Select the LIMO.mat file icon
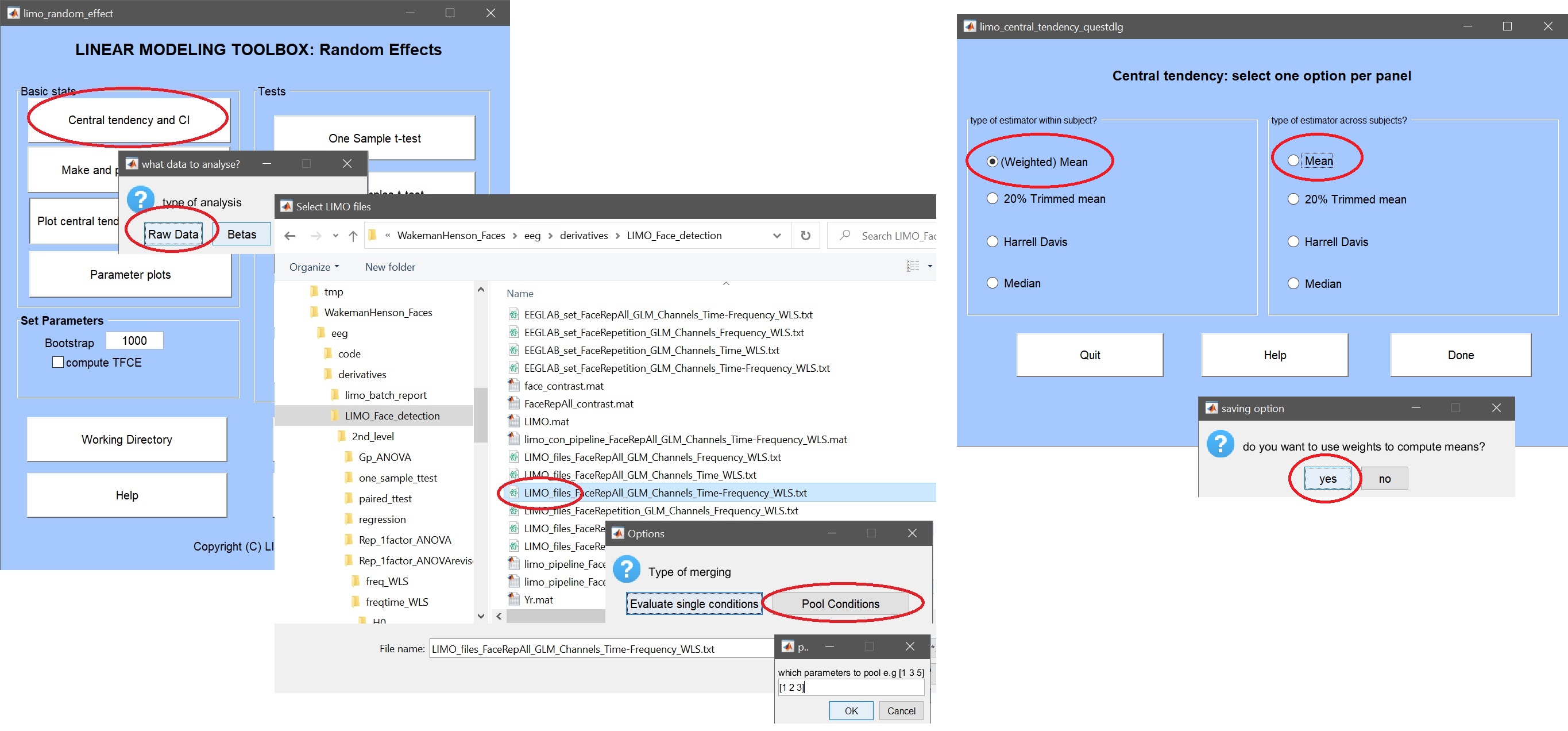This screenshot has height=731, width=1568. coord(513,422)
